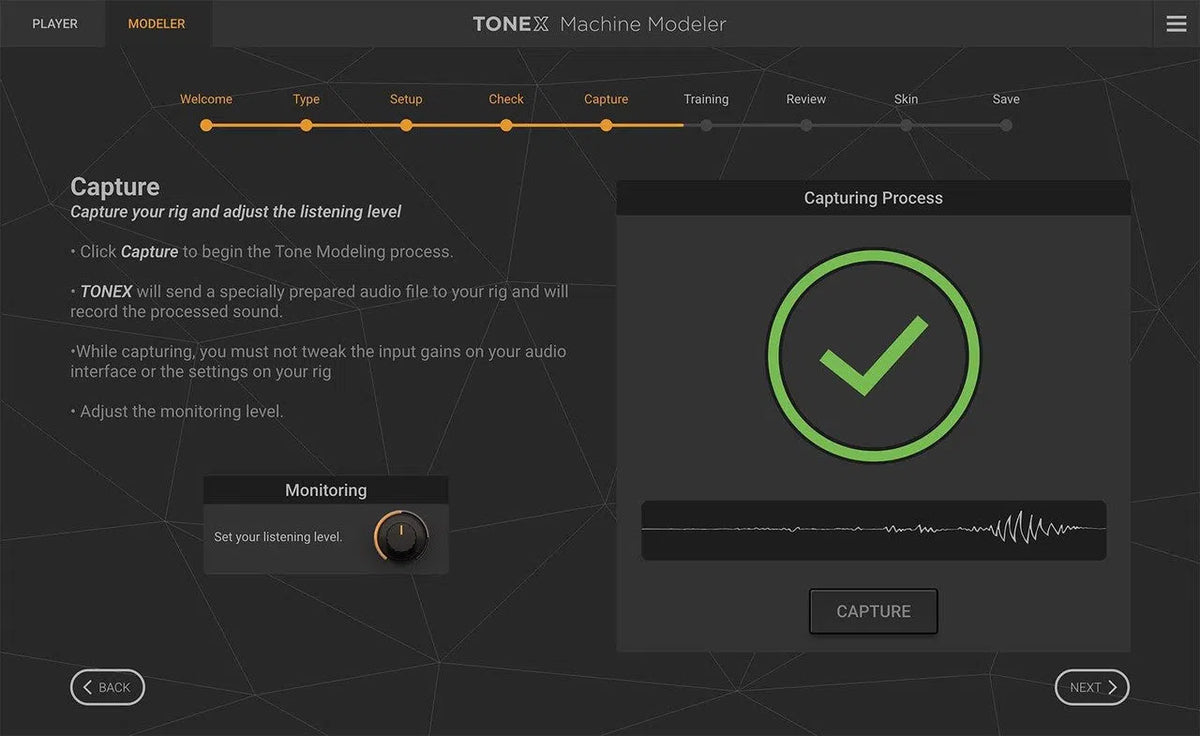This screenshot has width=1200, height=736.
Task: Select the Save step dot
Action: tap(1006, 125)
